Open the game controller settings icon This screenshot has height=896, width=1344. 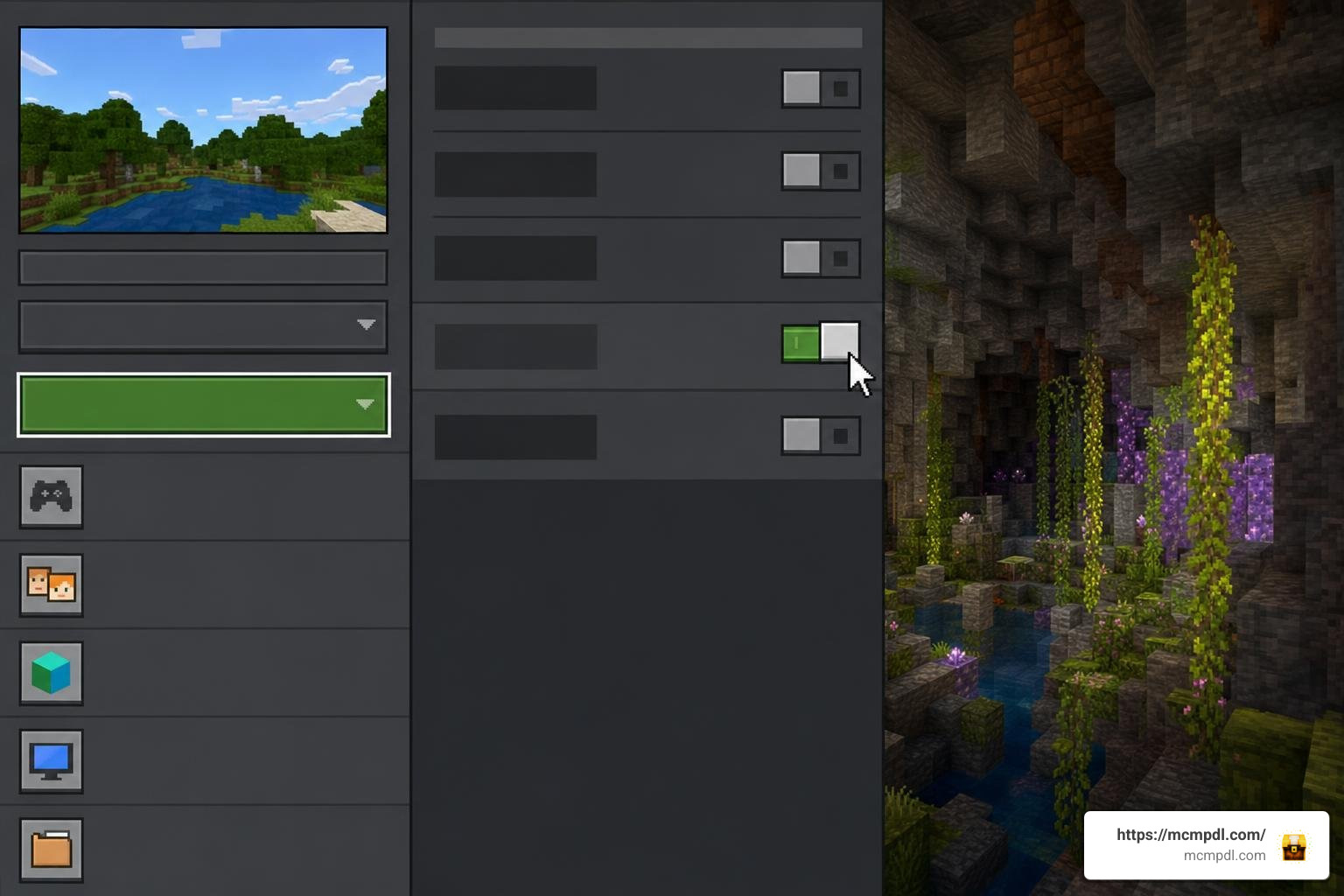(x=52, y=497)
